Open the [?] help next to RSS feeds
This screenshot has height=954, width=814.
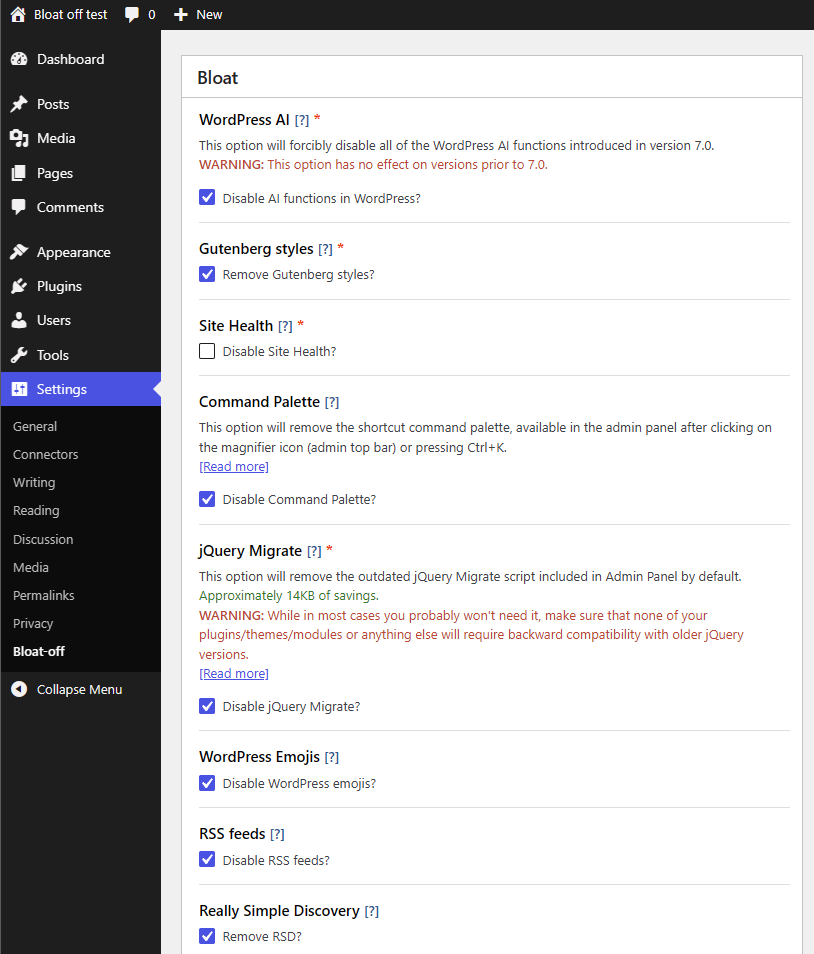pos(277,834)
